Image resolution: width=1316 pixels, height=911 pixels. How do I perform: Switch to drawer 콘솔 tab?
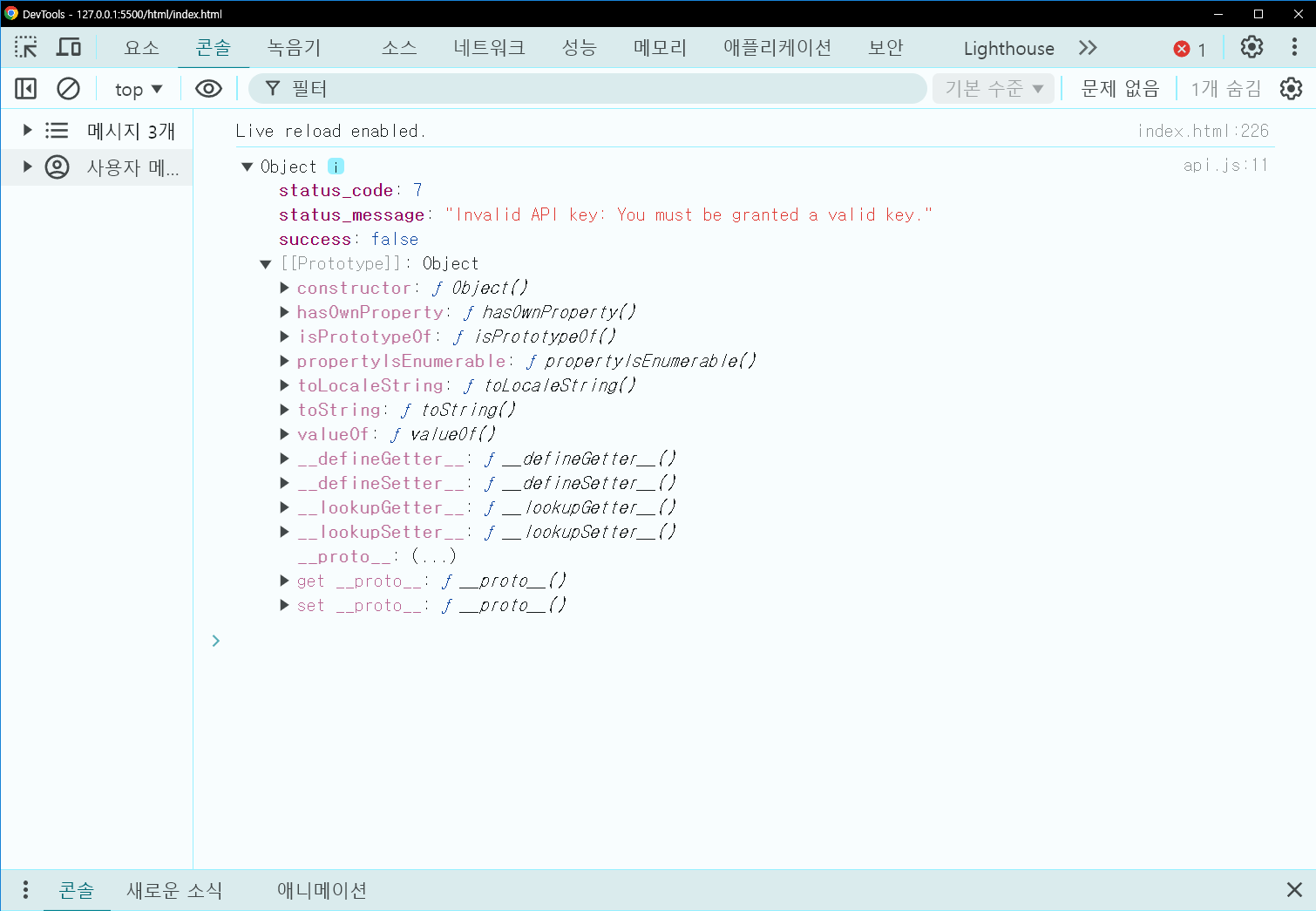[77, 890]
